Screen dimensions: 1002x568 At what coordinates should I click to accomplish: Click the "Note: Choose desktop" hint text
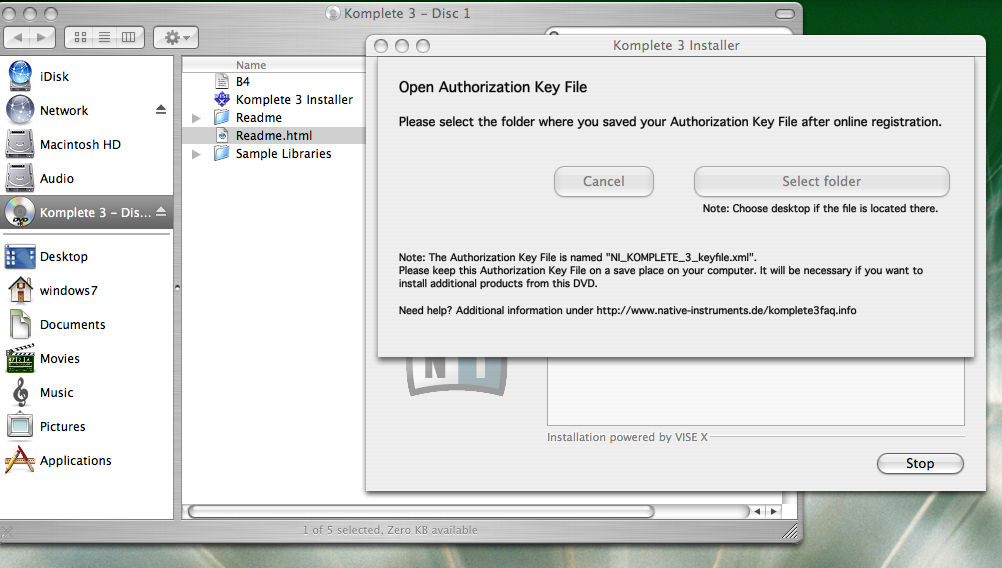[820, 208]
